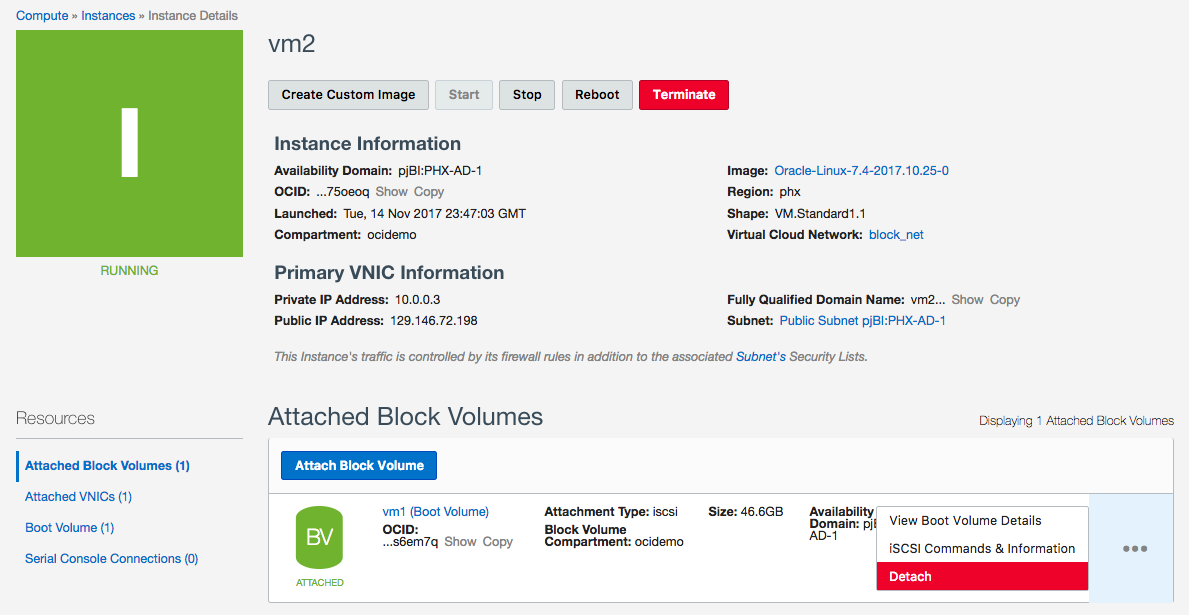Viewport: 1189px width, 615px height.
Task: Click the BV boot volume icon
Action: click(x=319, y=537)
